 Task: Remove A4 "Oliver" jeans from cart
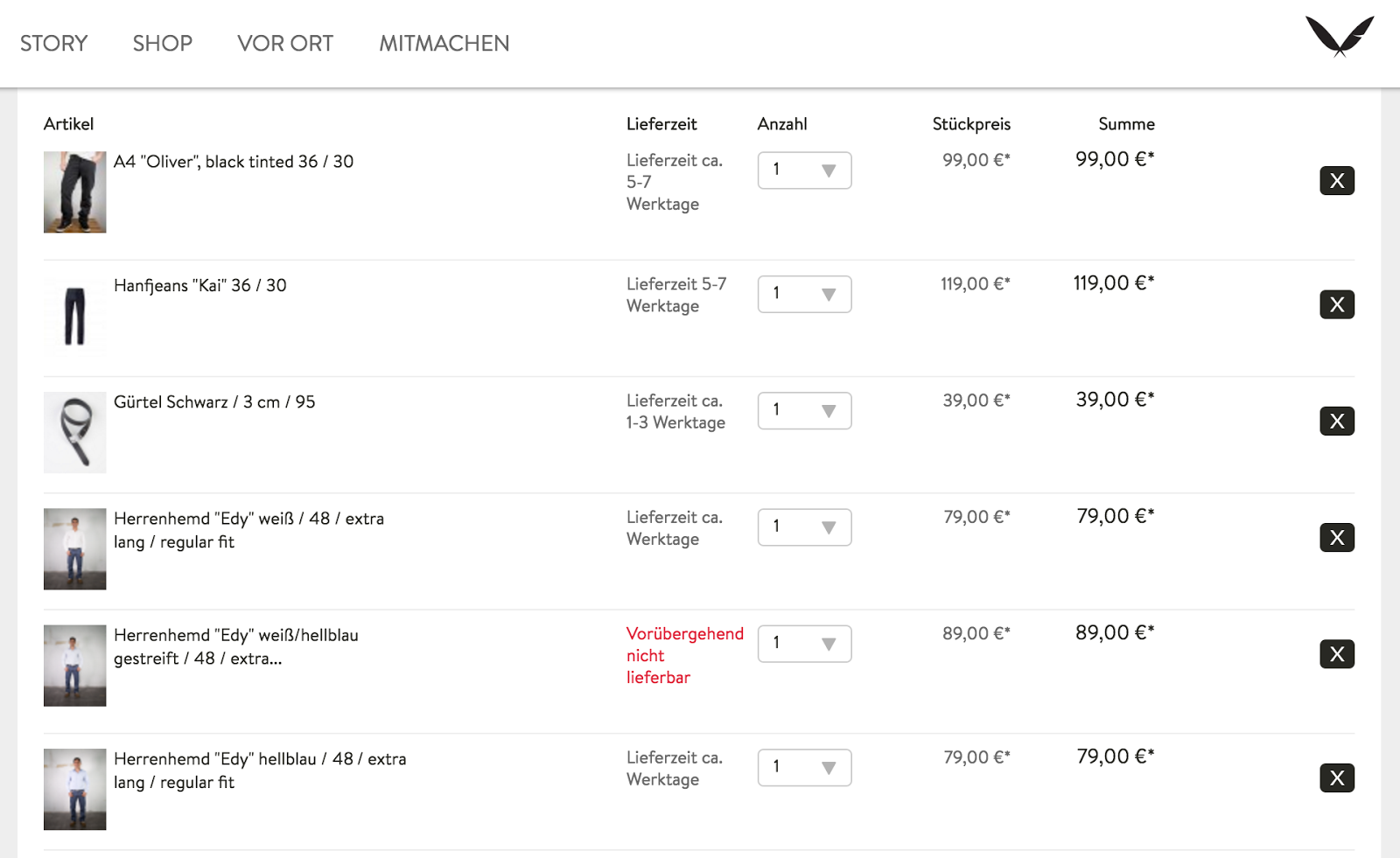click(x=1337, y=181)
